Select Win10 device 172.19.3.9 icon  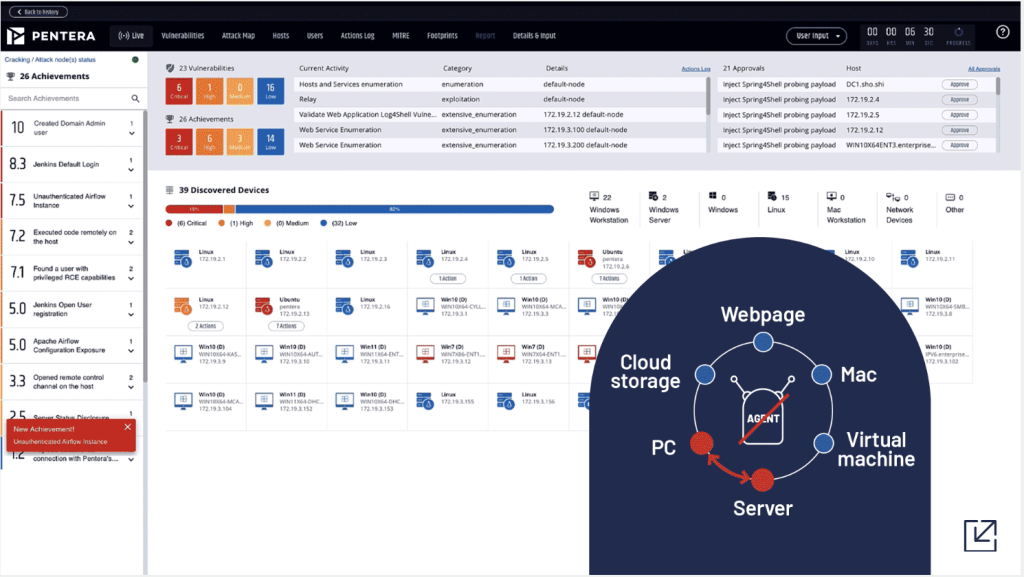[183, 353]
